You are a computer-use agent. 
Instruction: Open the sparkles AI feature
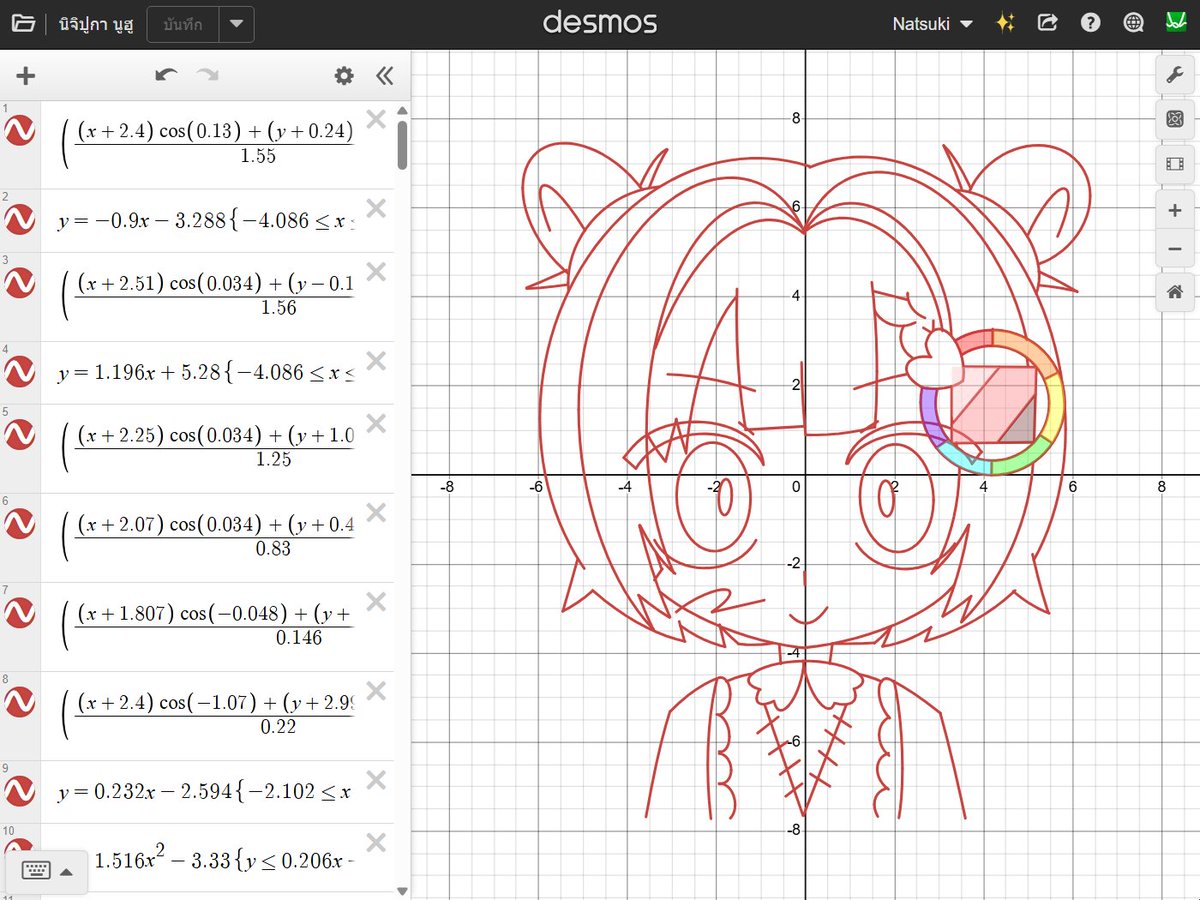[x=1006, y=22]
